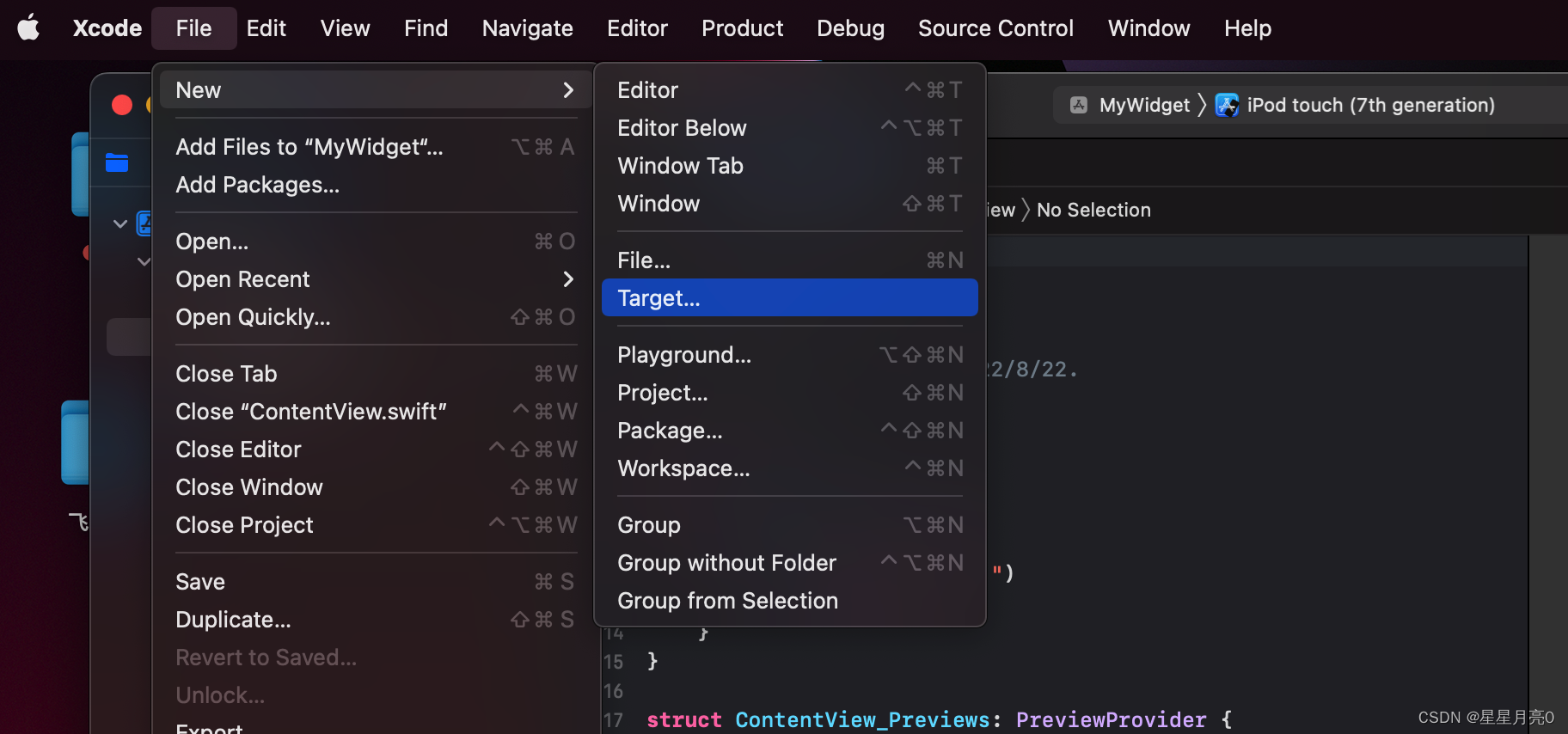The width and height of the screenshot is (1568, 734).
Task: Click the MyWidget scheme app icon
Action: tap(1079, 105)
